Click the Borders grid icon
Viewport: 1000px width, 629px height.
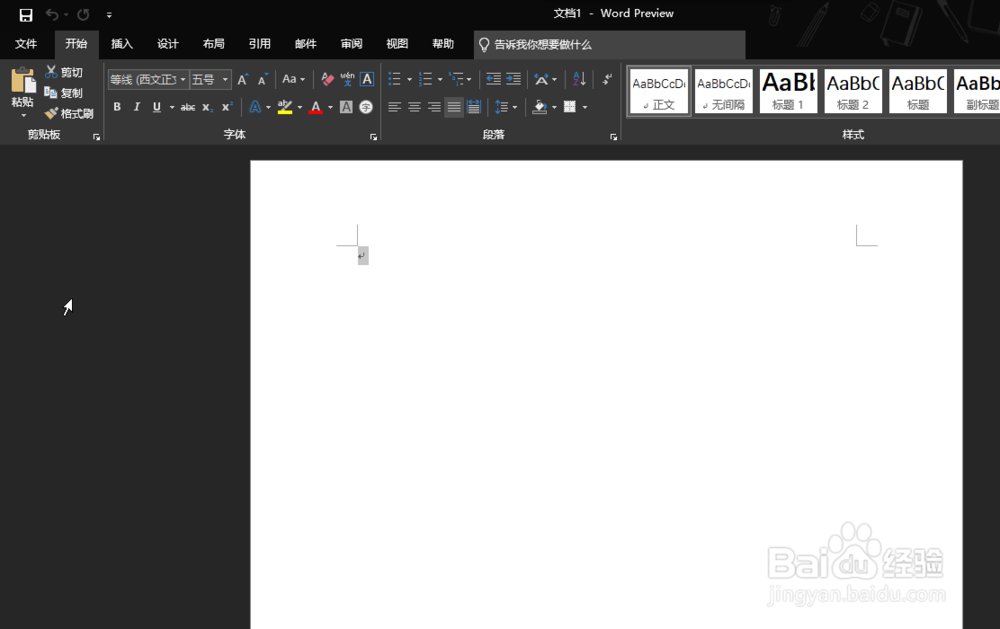point(570,107)
